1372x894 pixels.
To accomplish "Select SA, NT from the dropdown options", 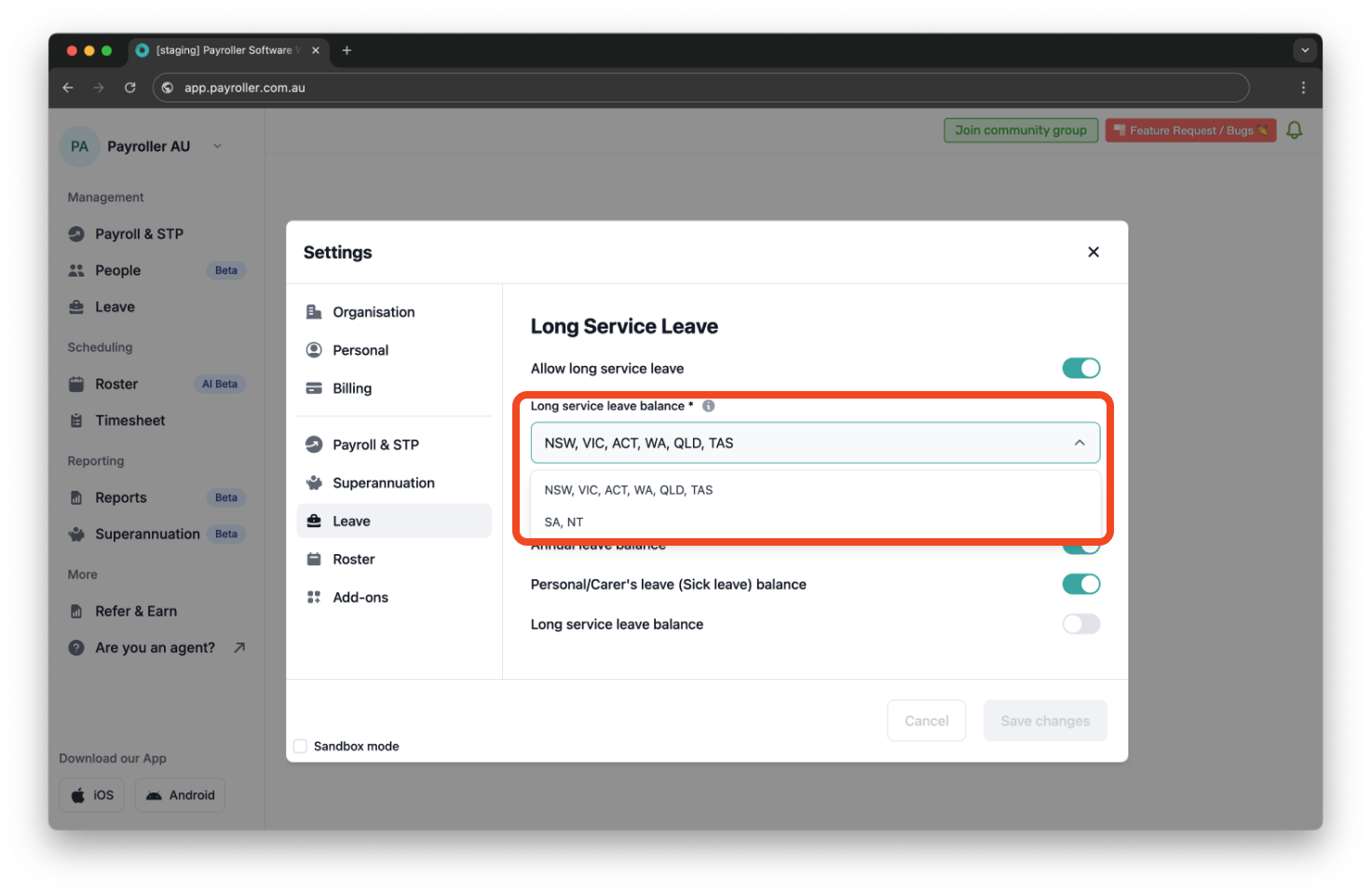I will coord(564,521).
